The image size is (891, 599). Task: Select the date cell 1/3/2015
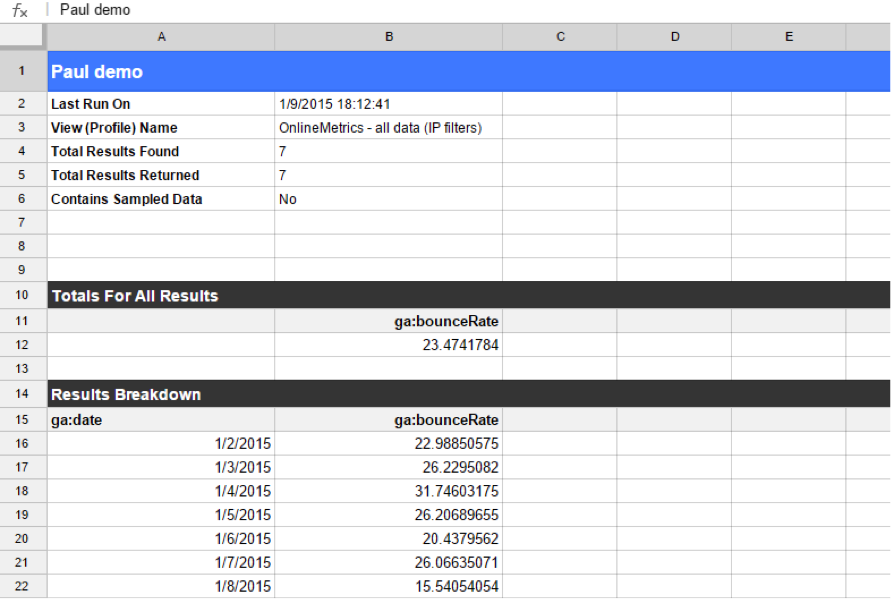tap(161, 467)
